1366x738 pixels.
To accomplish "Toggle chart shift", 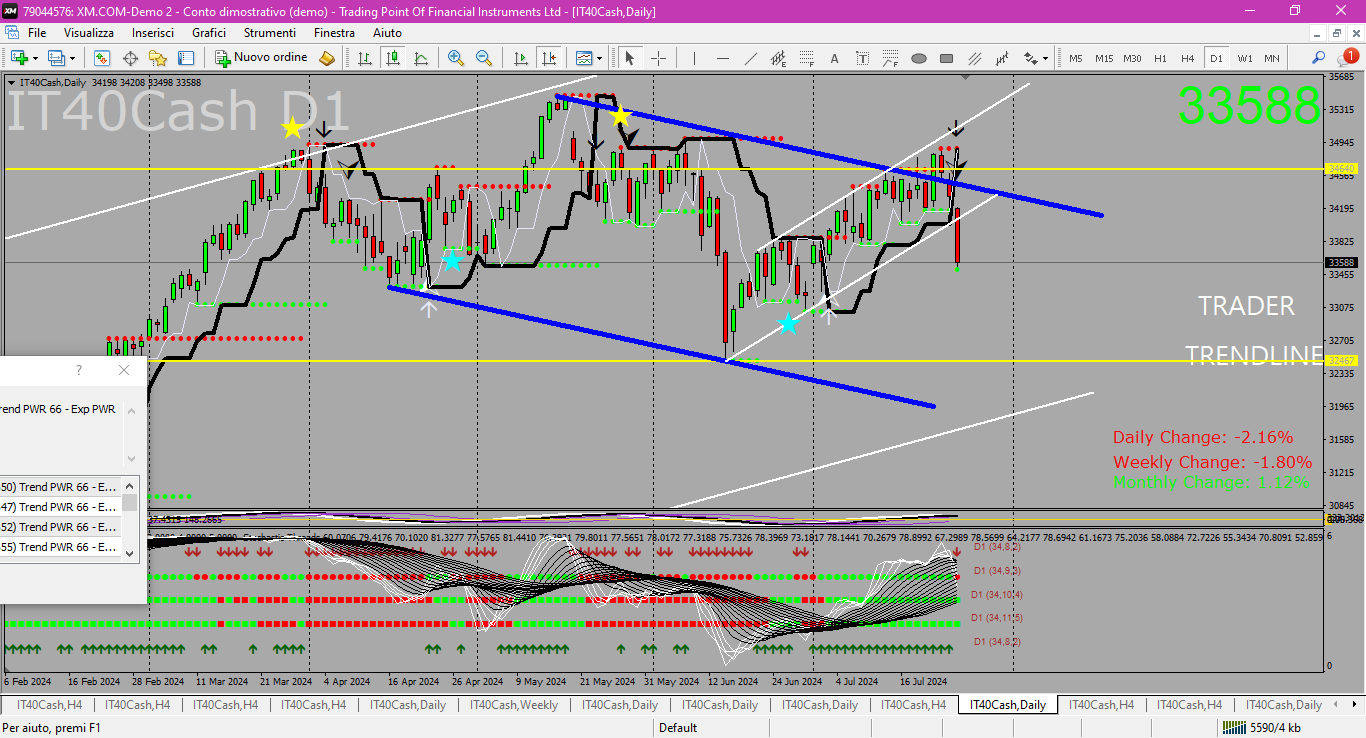I will (x=548, y=58).
